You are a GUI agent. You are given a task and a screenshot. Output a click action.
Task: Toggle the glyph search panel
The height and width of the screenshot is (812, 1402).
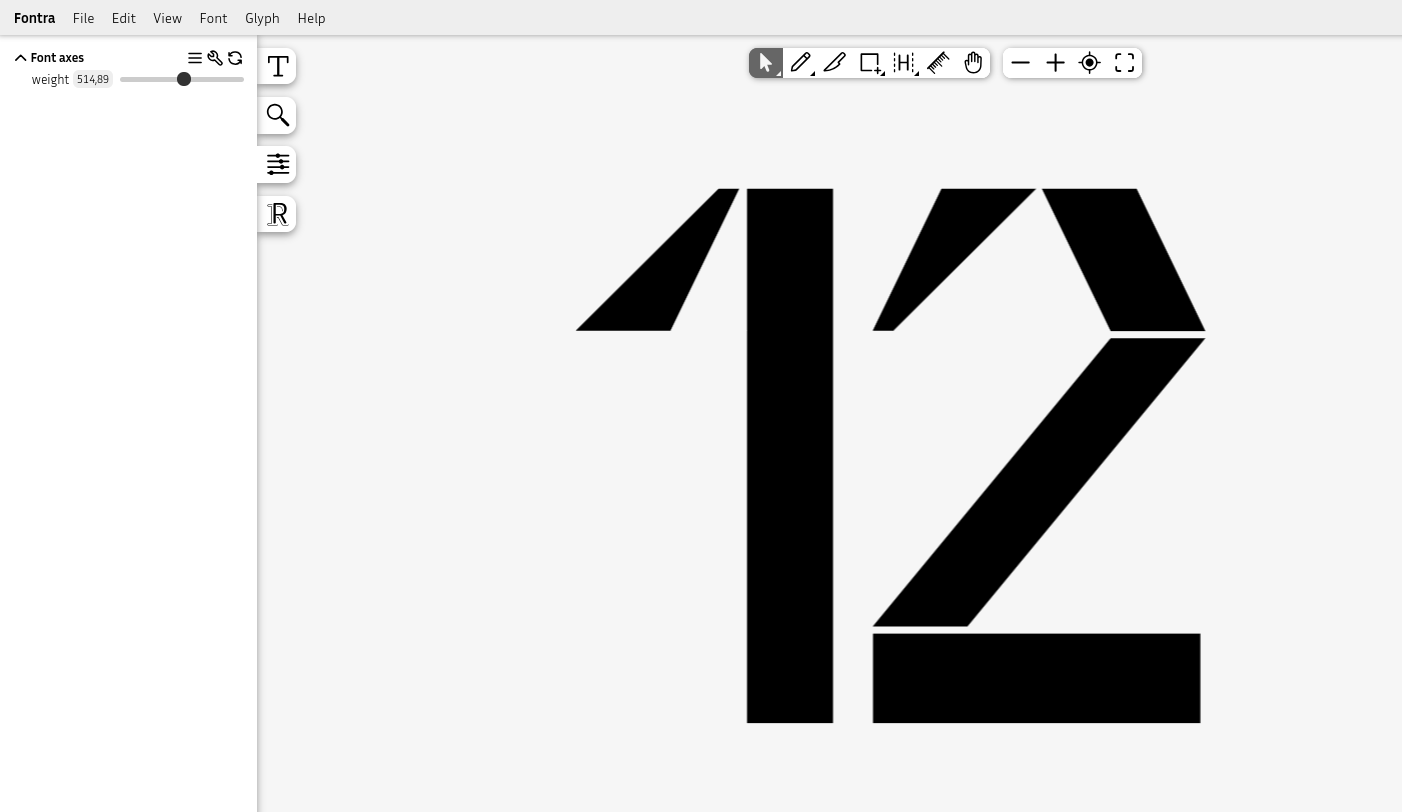point(278,116)
